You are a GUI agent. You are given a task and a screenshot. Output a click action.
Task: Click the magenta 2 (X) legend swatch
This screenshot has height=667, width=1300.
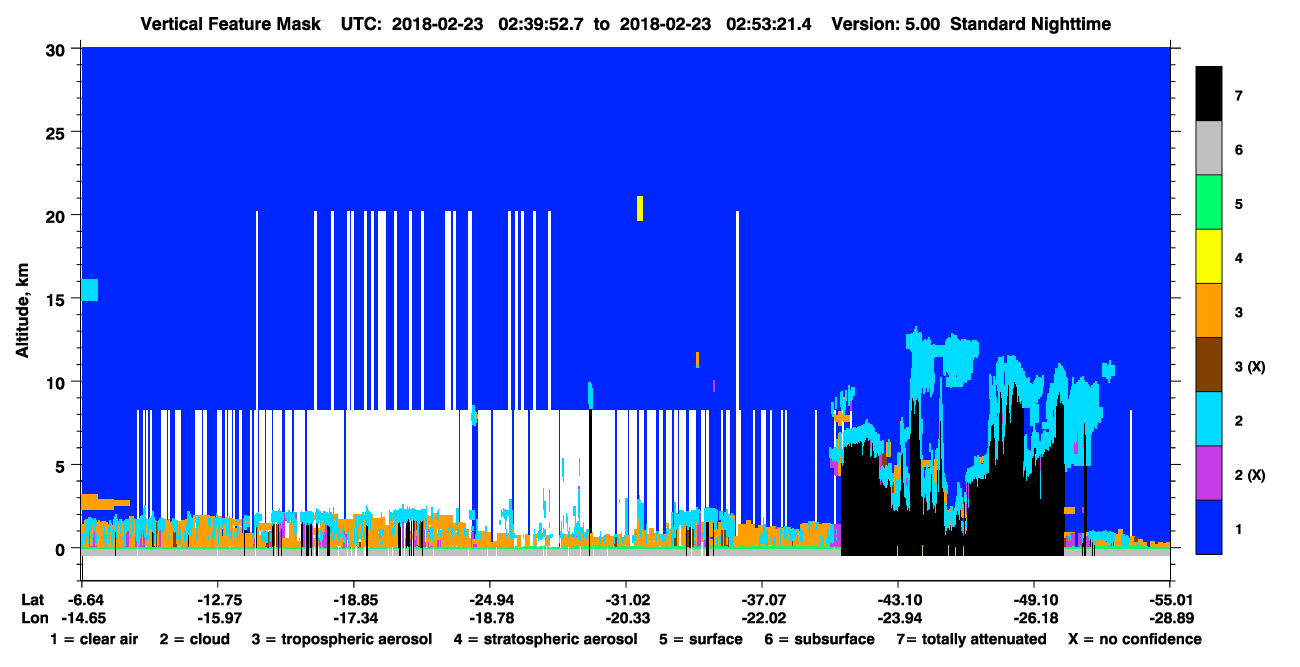pyautogui.click(x=1209, y=473)
